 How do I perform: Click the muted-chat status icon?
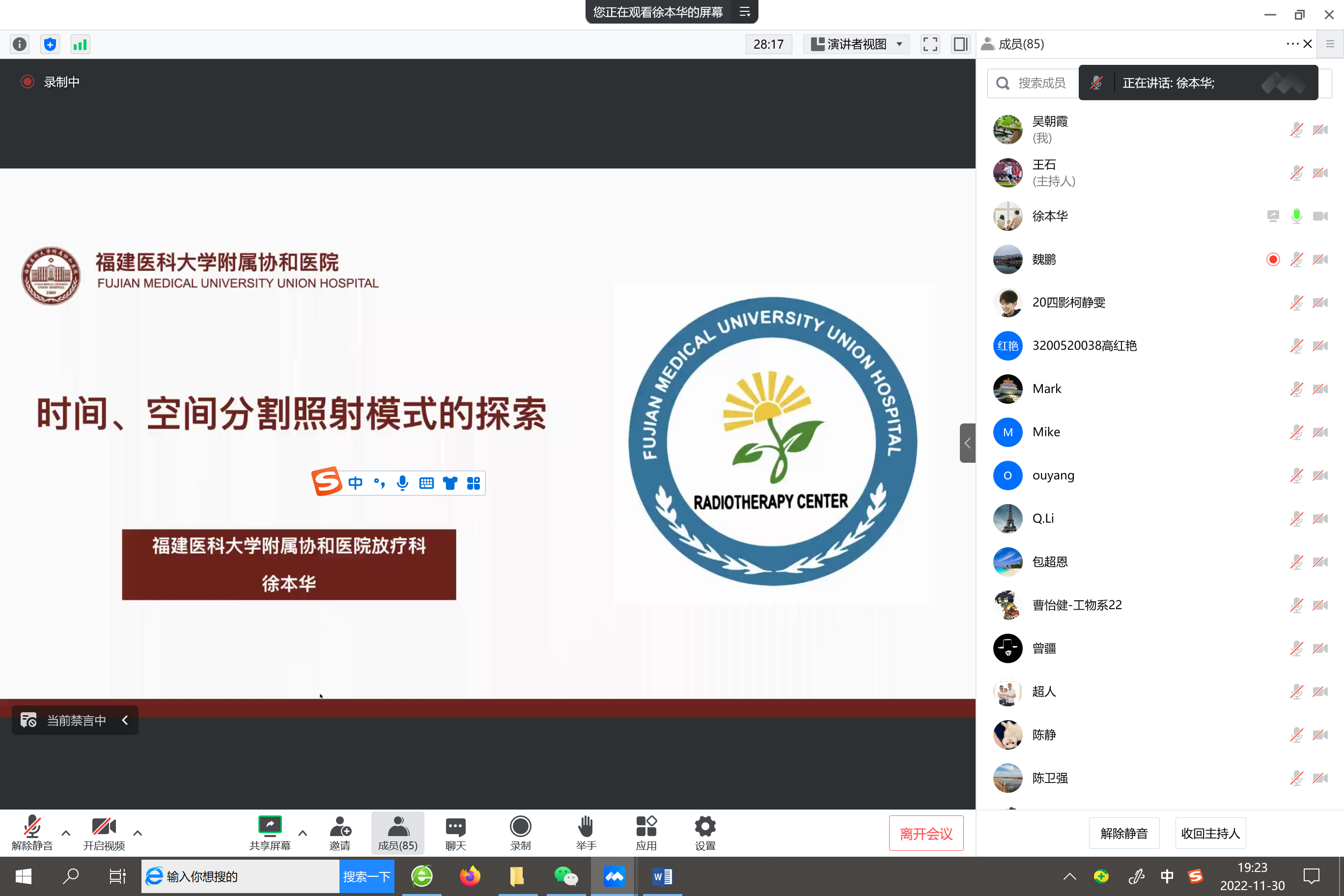28,720
